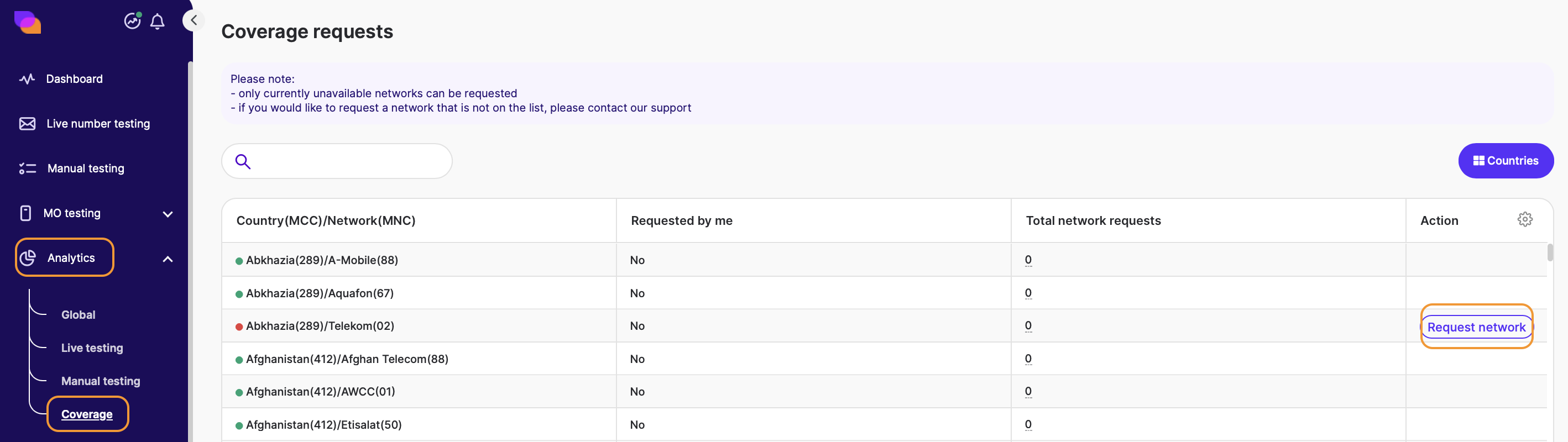Select Coverage under Analytics
This screenshot has width=1568, height=442.
click(87, 414)
